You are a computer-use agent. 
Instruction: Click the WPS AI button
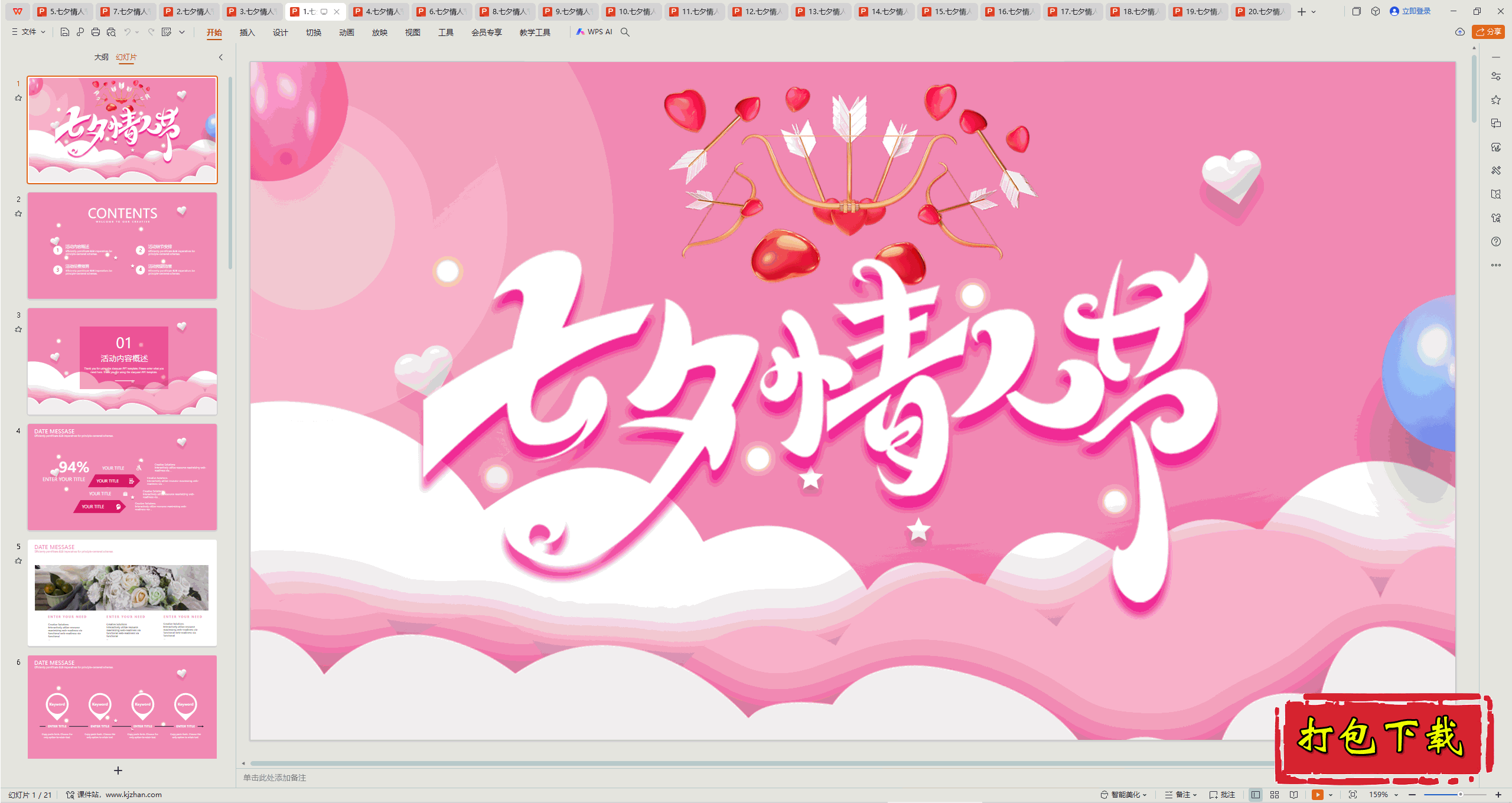(594, 32)
